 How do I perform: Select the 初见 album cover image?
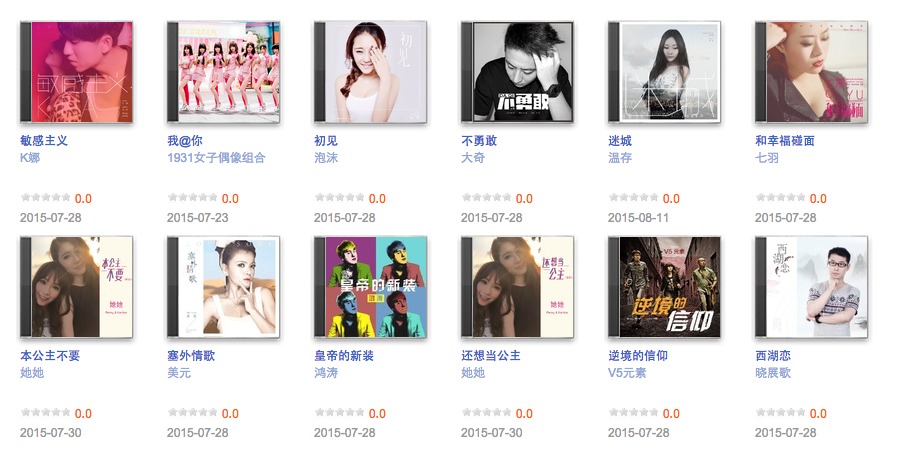[x=370, y=72]
